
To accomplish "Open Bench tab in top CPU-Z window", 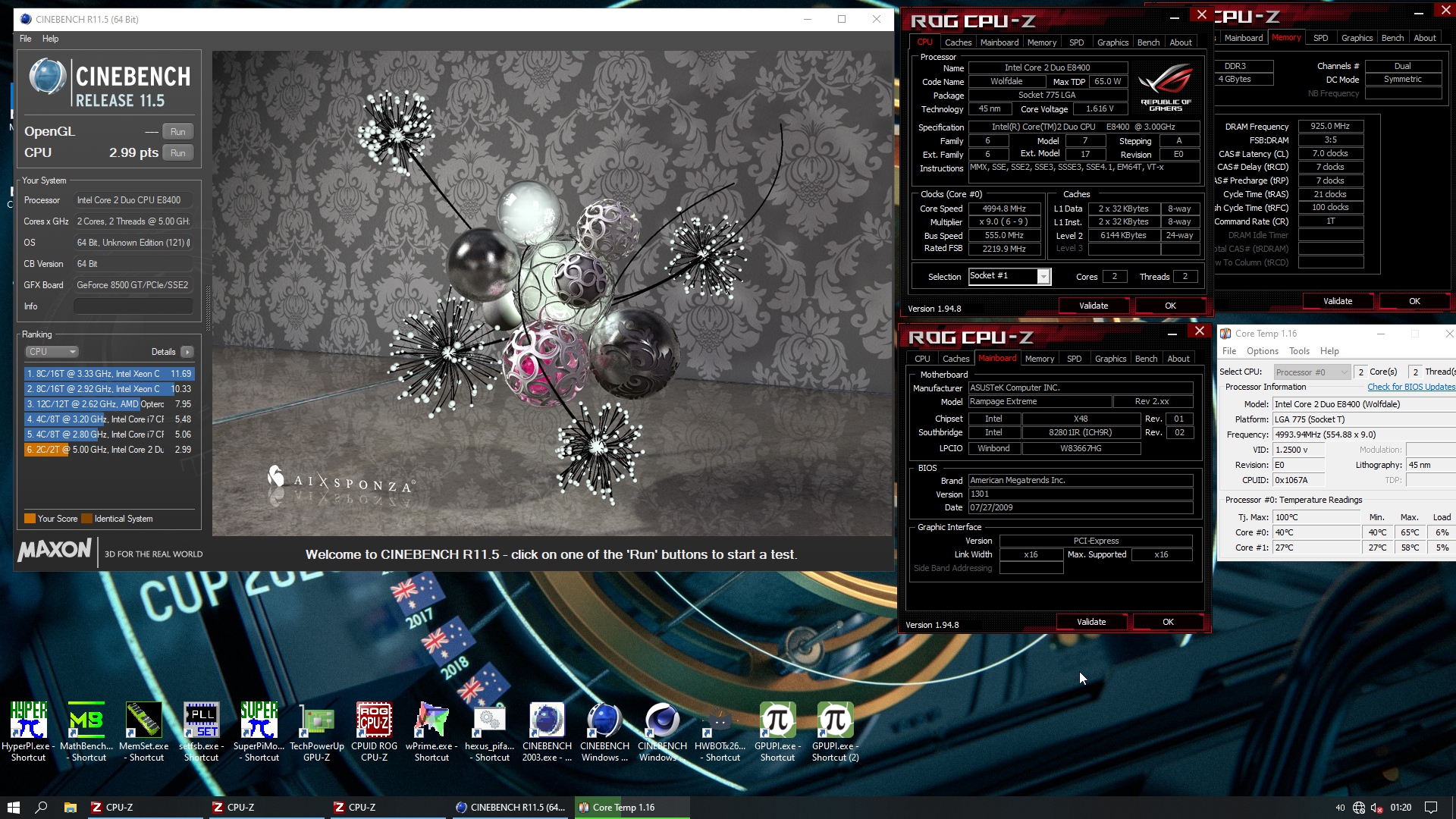I will (x=1148, y=42).
